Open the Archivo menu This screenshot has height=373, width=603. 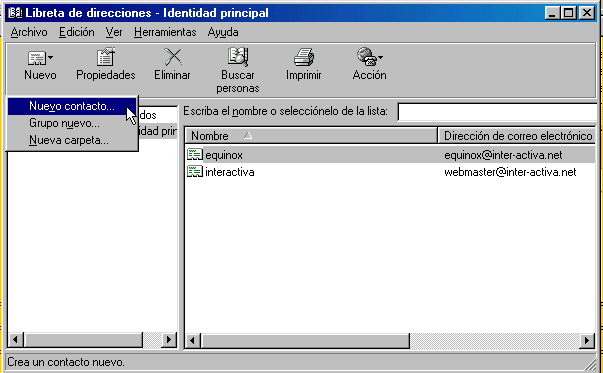(29, 32)
